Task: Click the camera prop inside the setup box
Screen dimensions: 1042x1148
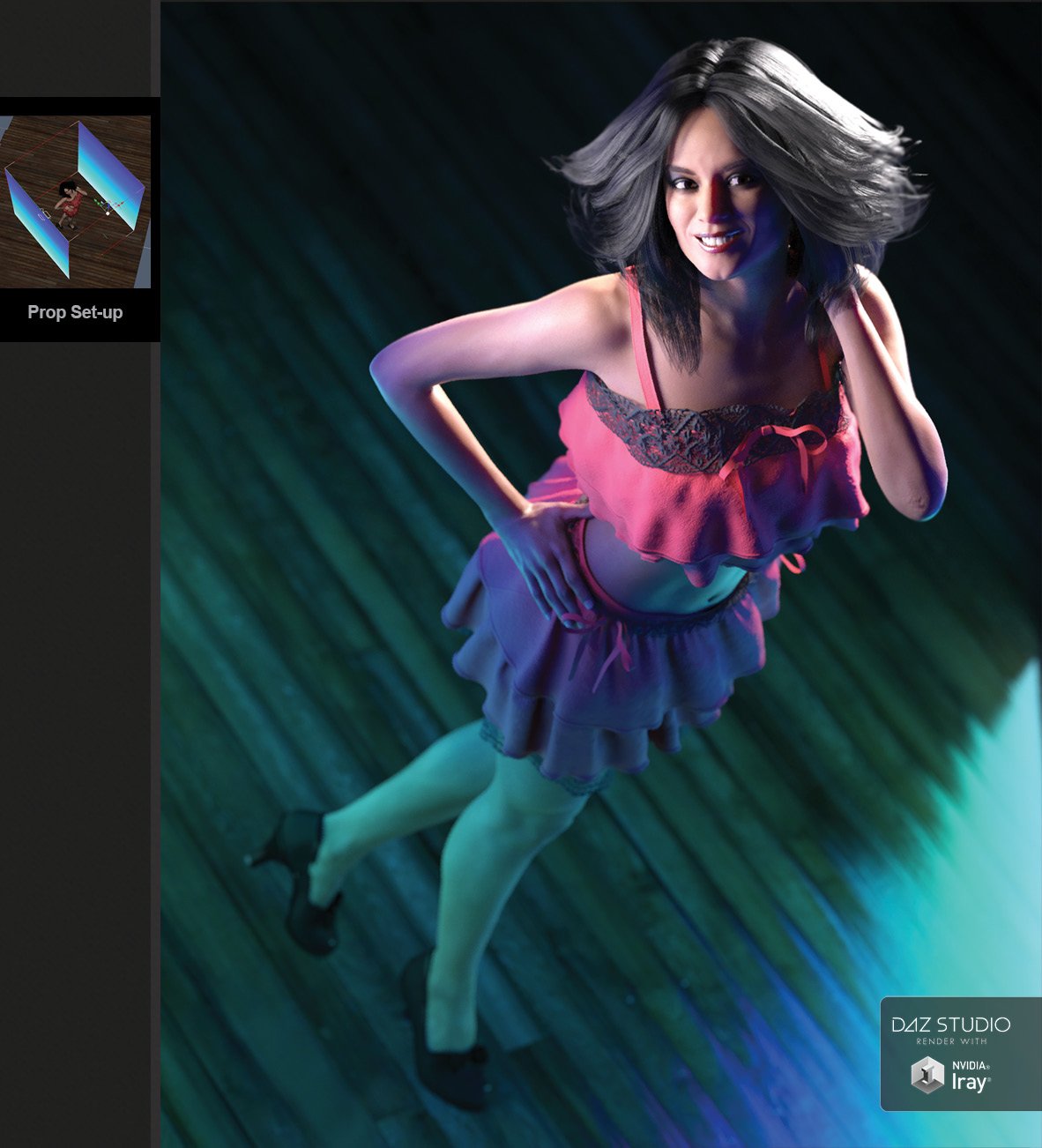Action: (43, 213)
